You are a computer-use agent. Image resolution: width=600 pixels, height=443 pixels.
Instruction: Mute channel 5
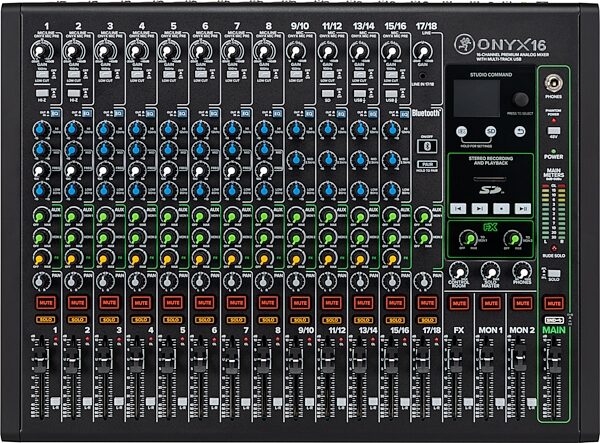(x=173, y=303)
